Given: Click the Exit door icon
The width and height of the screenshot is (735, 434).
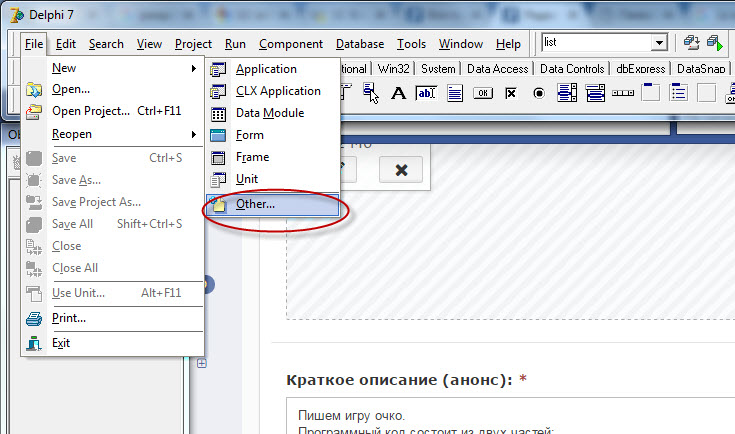Looking at the screenshot, I should click(x=34, y=344).
